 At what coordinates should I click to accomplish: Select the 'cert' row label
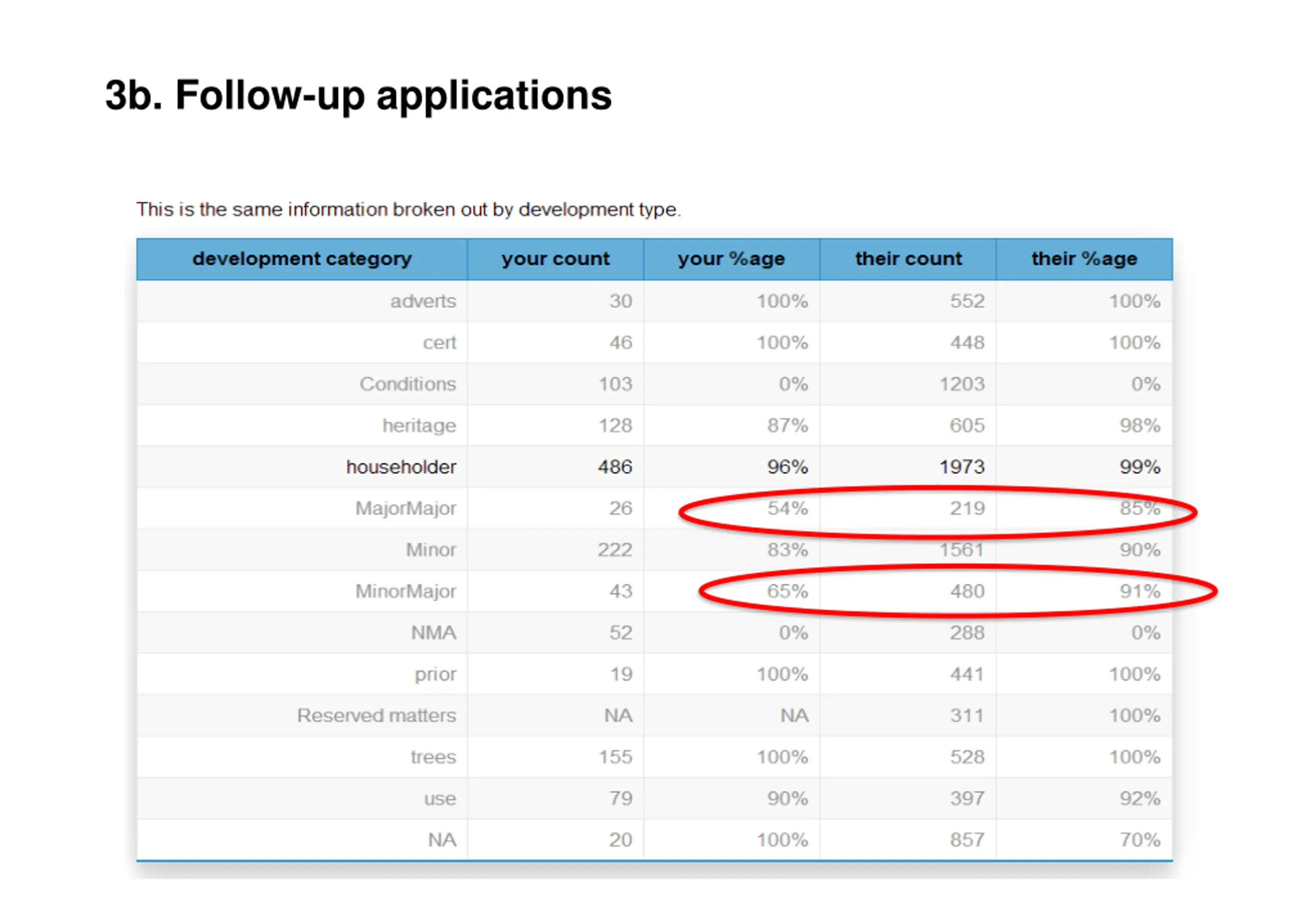pos(440,342)
